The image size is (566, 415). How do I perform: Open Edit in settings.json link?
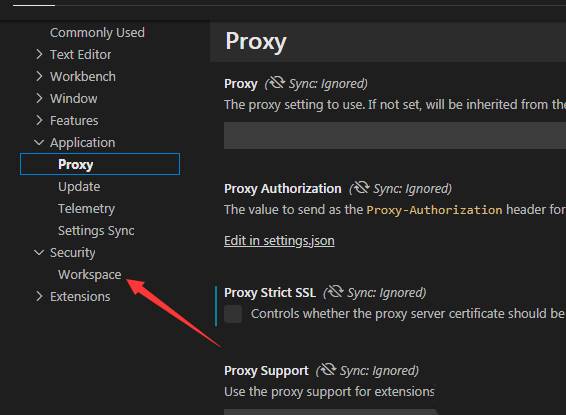click(x=279, y=241)
